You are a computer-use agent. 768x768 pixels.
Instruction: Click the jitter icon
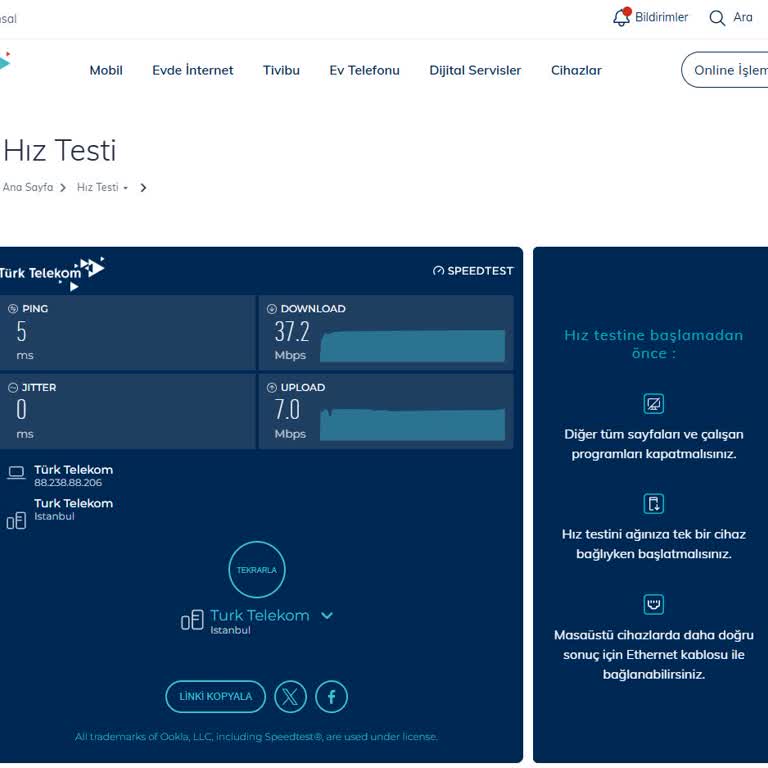13,387
